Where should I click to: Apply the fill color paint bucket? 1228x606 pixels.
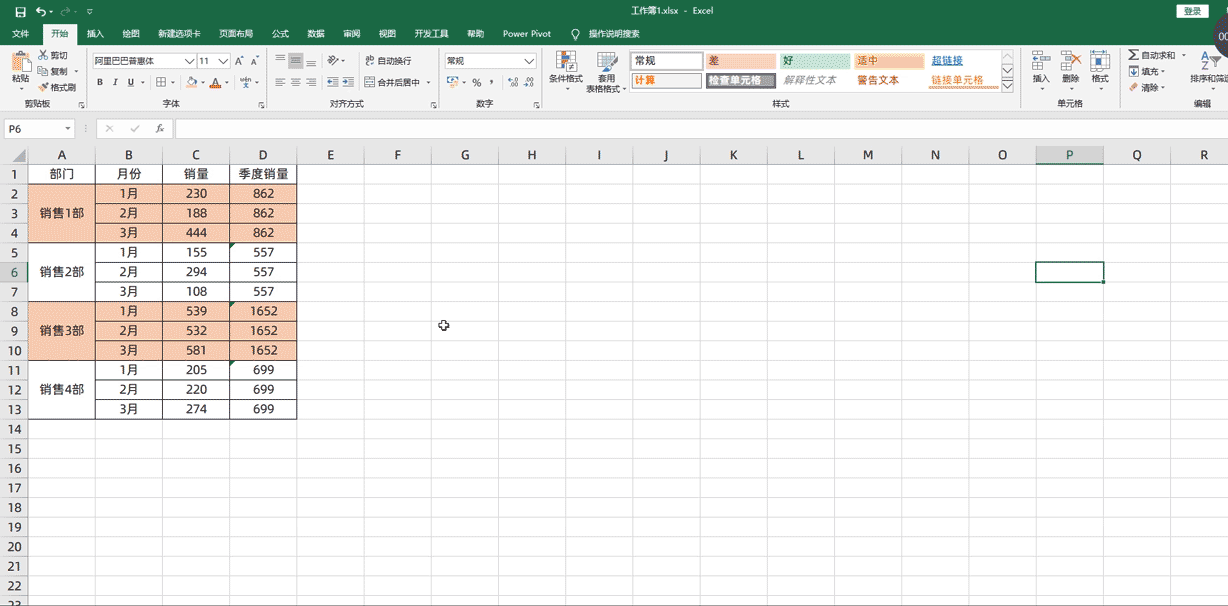[x=192, y=82]
